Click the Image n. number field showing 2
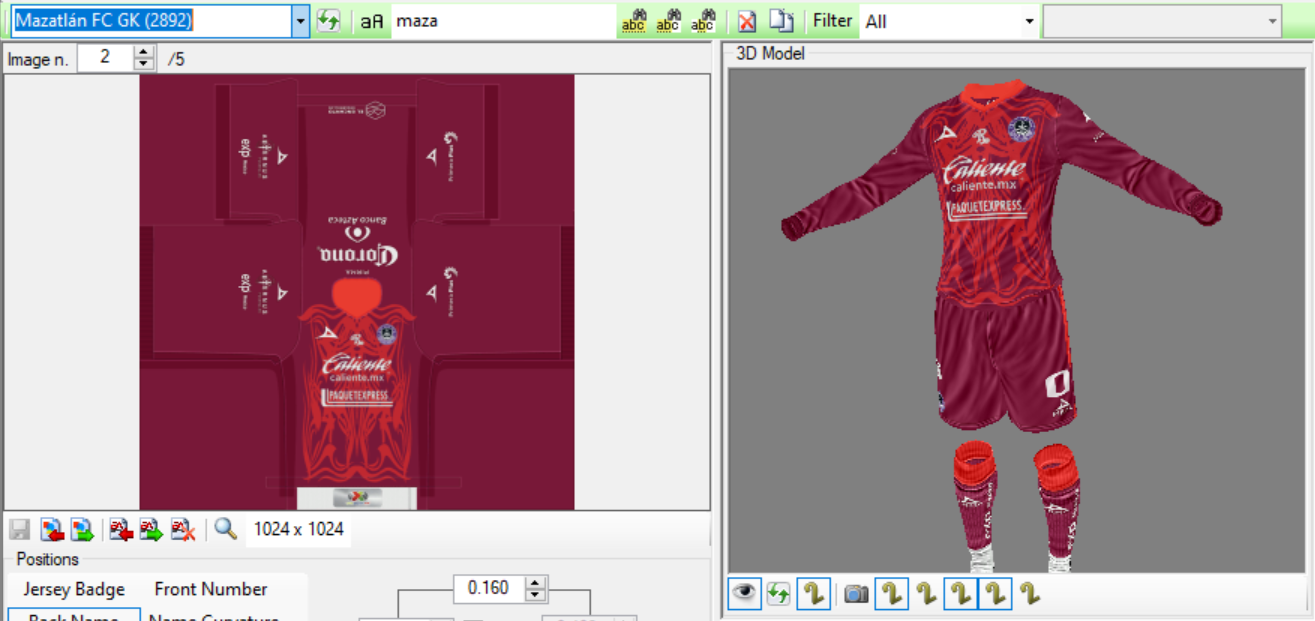Screen dimensions: 1315x621 [x=105, y=58]
